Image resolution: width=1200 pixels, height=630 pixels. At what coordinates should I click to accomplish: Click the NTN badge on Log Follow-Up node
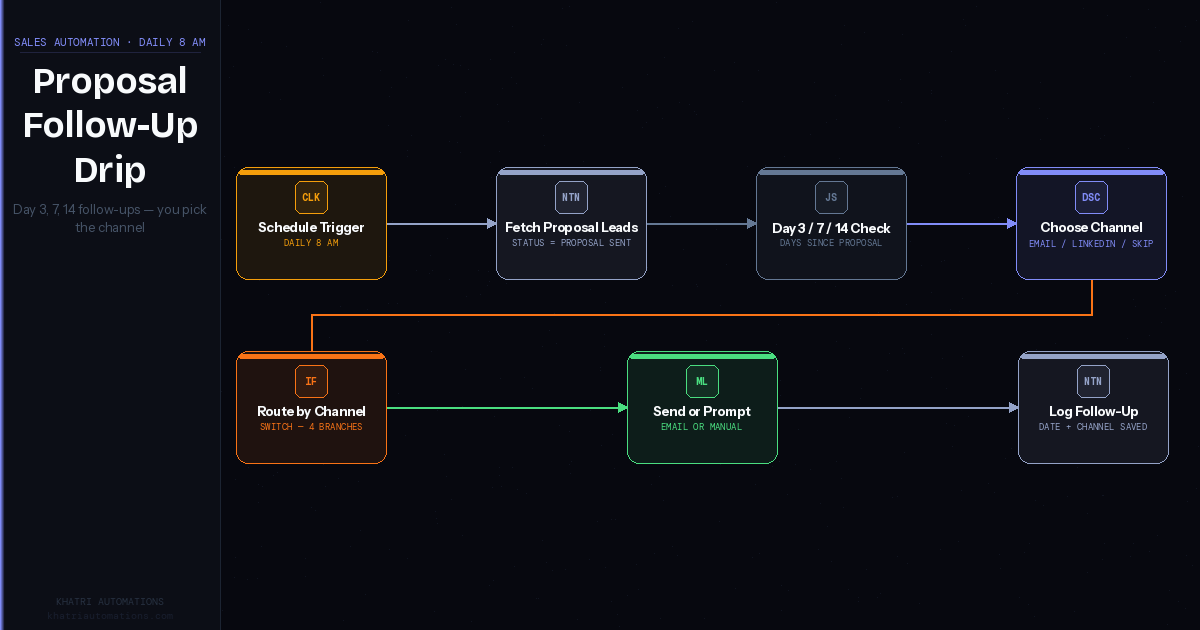pyautogui.click(x=1093, y=381)
